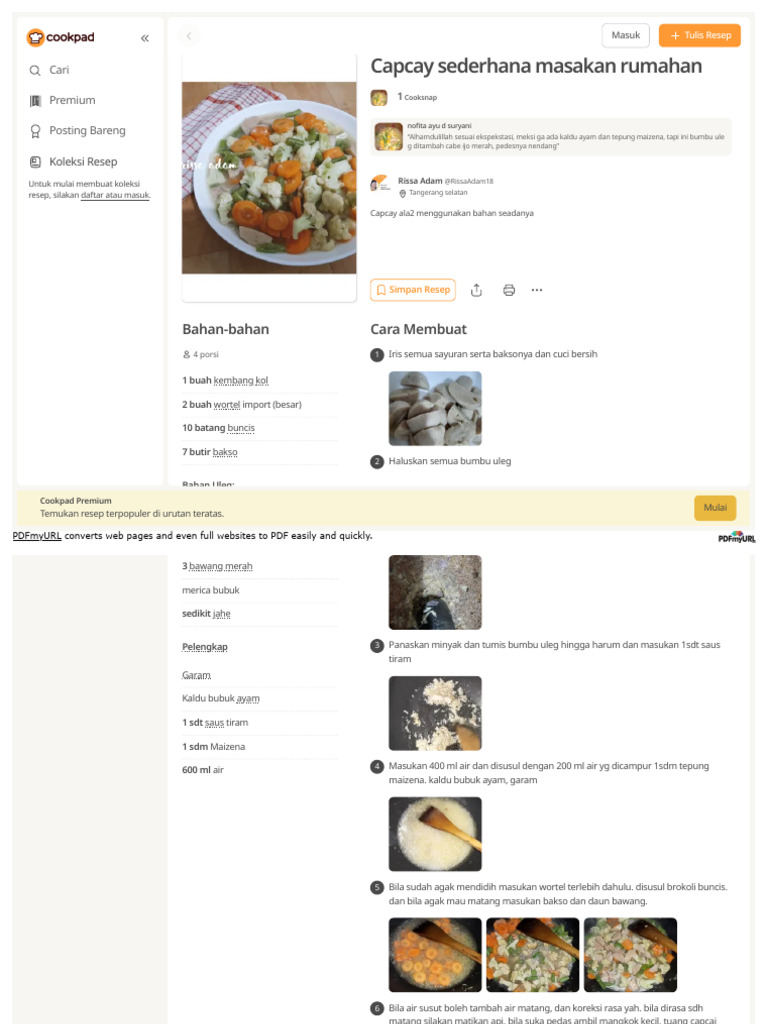Click Simpan Resep to bookmark the recipe
Image resolution: width=768 pixels, height=1024 pixels.
point(413,289)
